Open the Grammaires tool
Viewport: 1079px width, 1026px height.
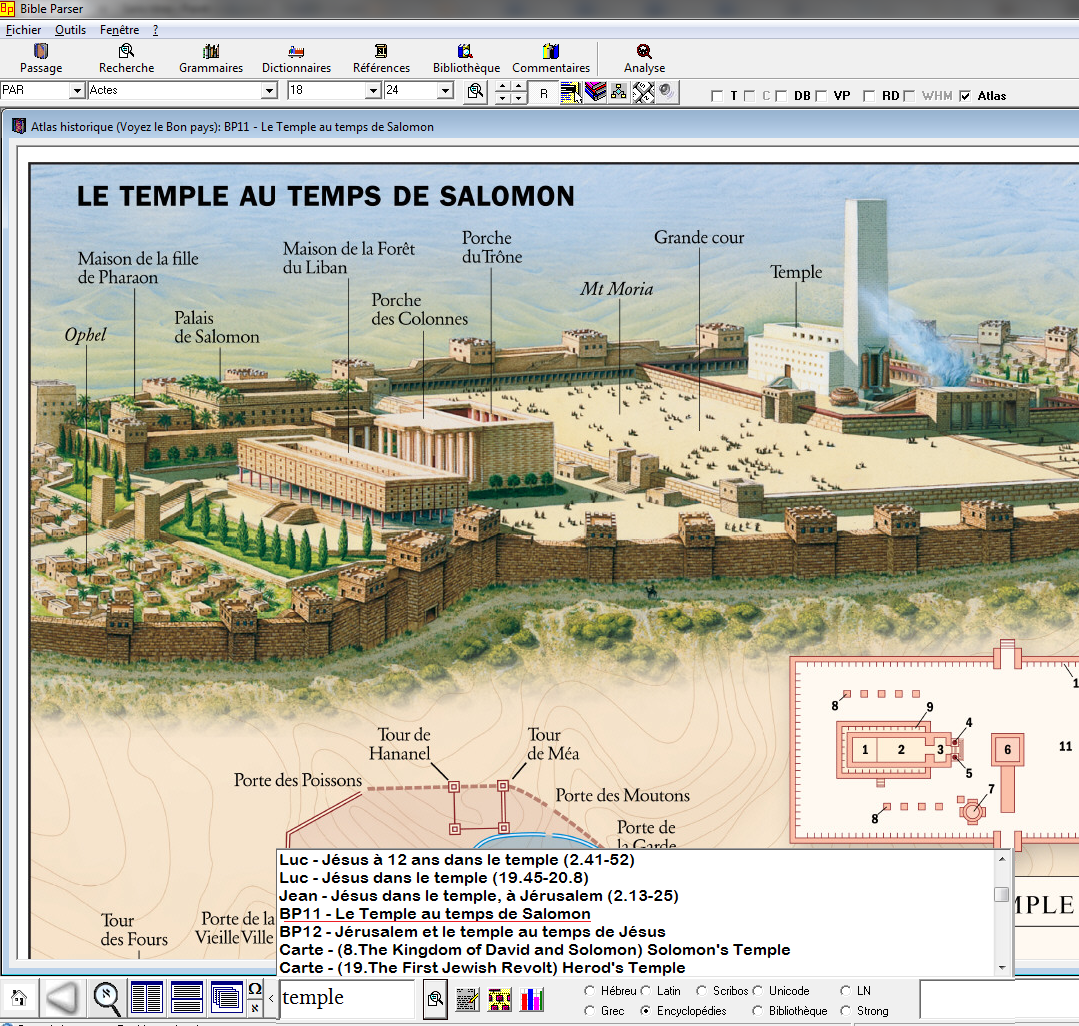211,58
